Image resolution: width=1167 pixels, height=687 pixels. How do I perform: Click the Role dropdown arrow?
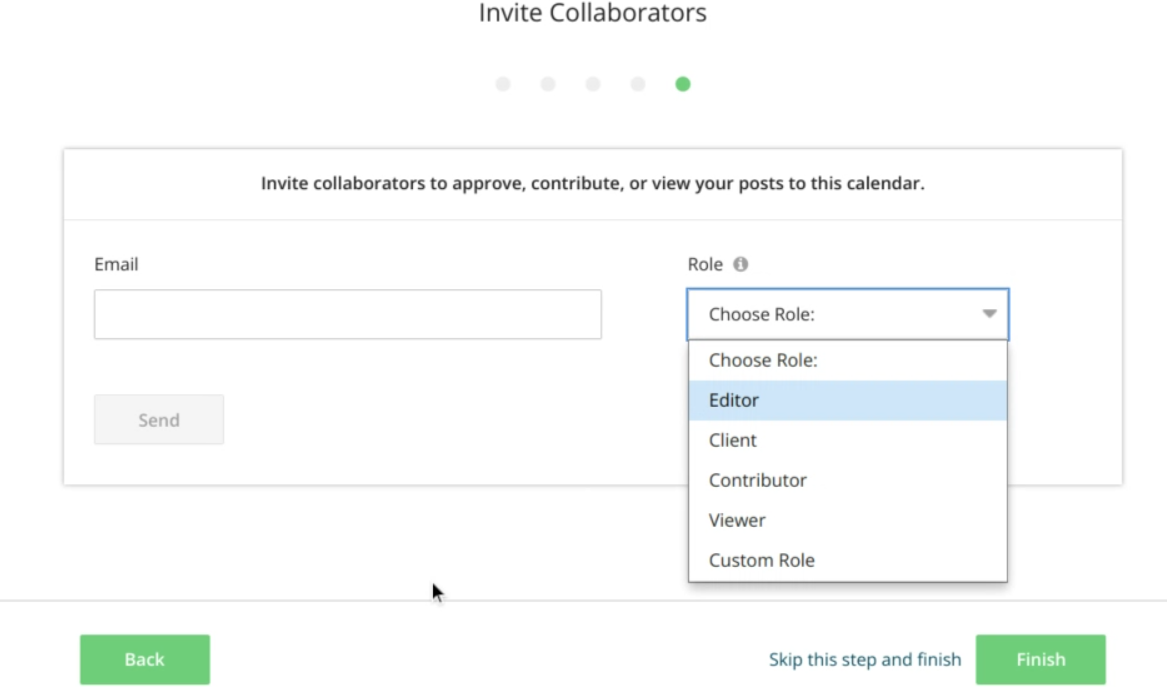pos(989,314)
